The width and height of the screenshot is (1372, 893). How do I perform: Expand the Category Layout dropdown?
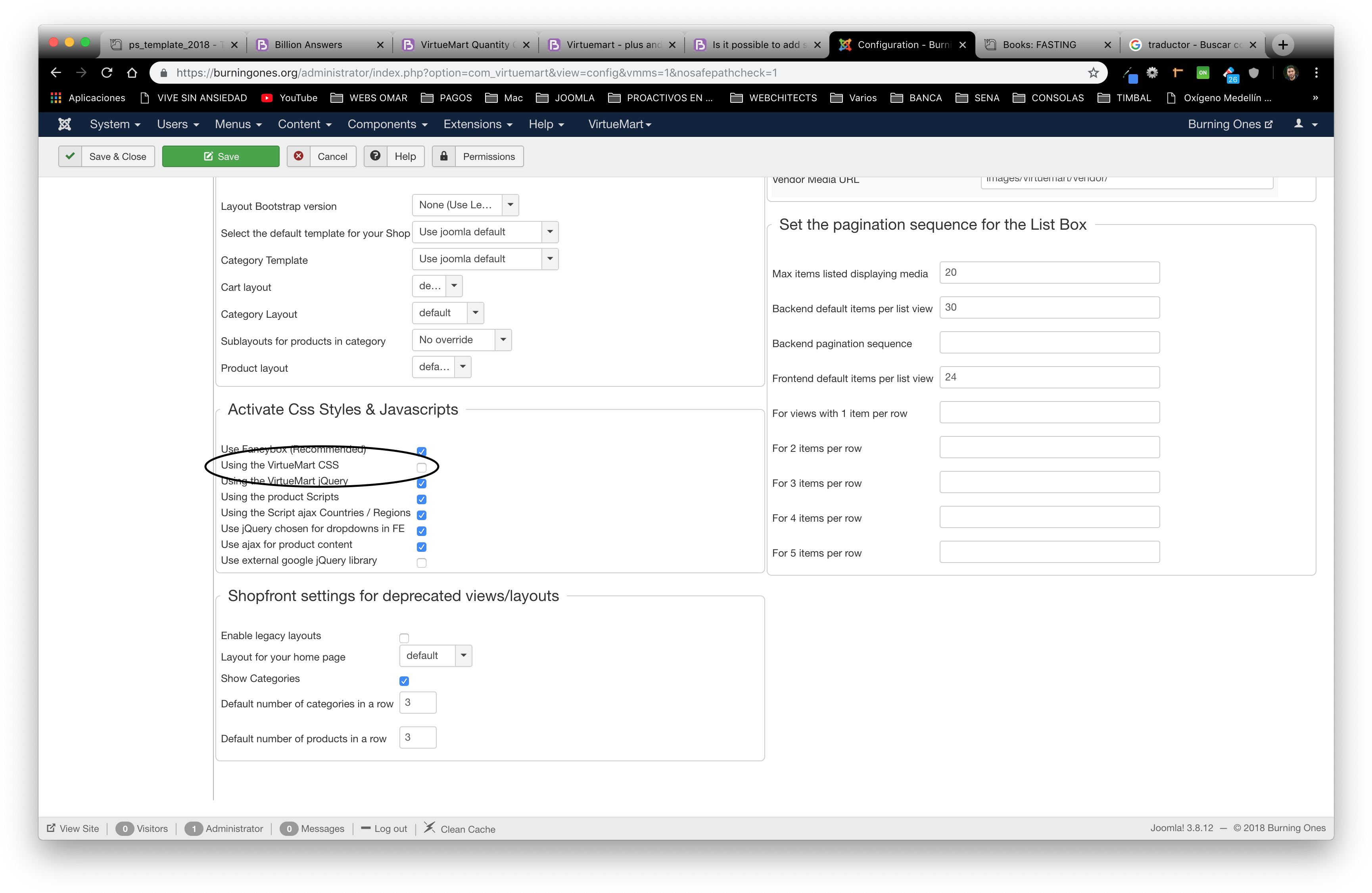click(447, 313)
